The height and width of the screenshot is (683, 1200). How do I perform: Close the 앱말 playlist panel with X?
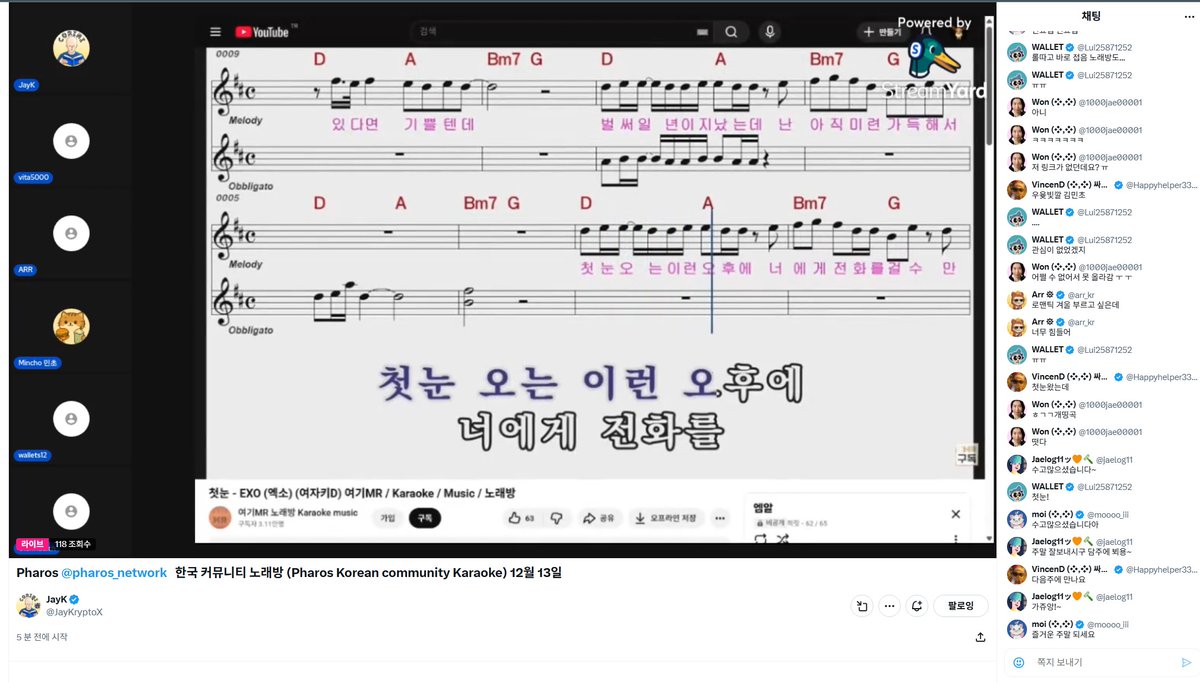955,514
